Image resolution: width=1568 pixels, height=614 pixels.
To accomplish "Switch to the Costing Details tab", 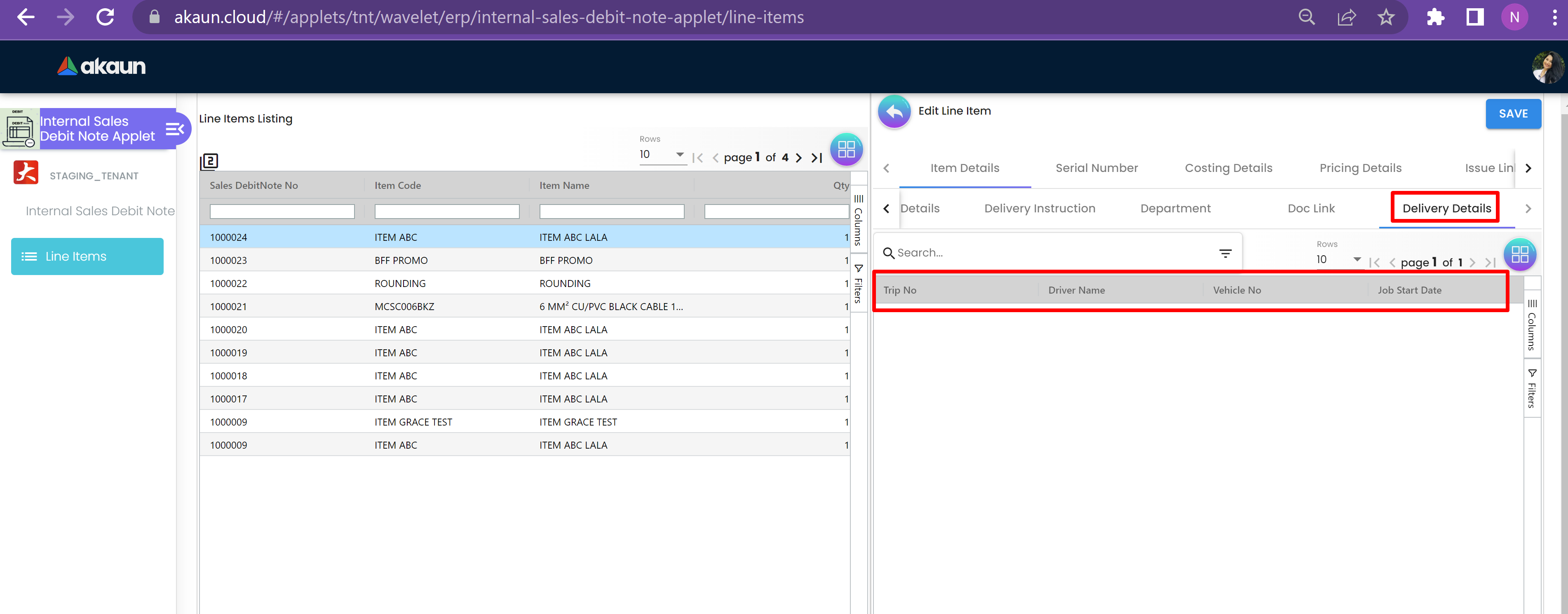I will click(x=1228, y=168).
